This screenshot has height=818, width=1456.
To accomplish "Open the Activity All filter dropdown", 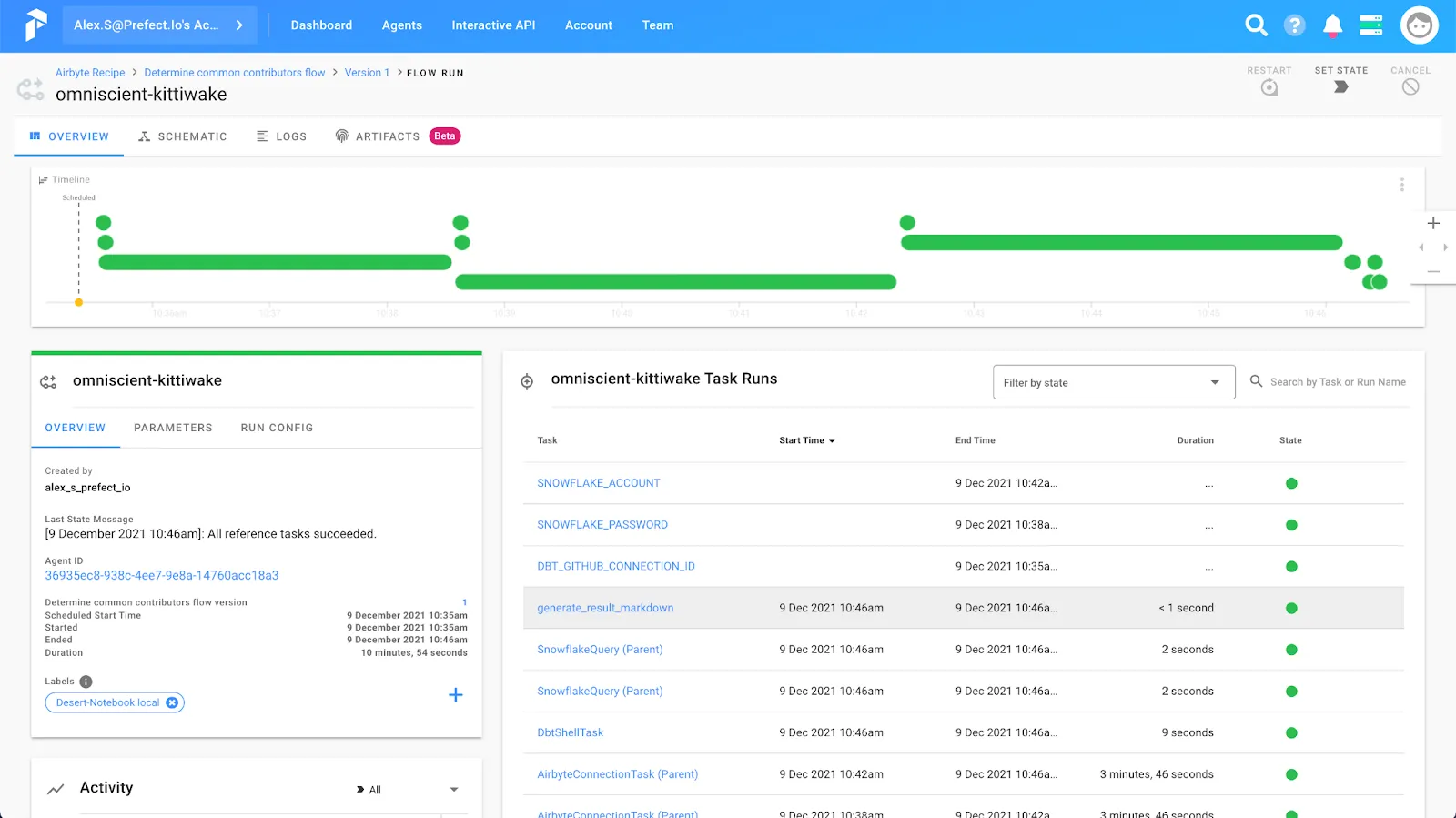I will (408, 790).
